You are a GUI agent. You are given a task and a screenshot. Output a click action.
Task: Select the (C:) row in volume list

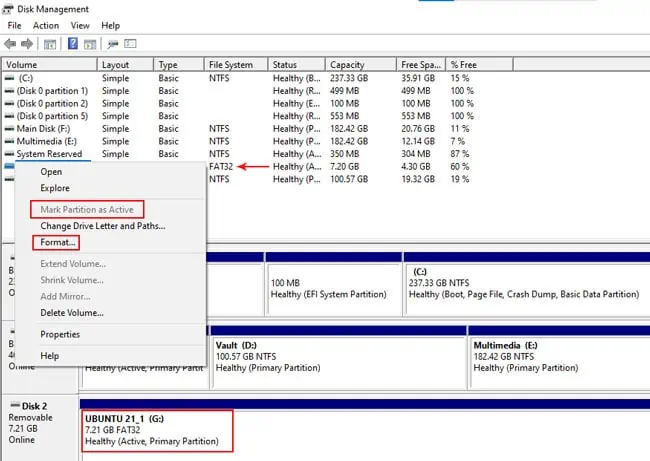[x=257, y=78]
